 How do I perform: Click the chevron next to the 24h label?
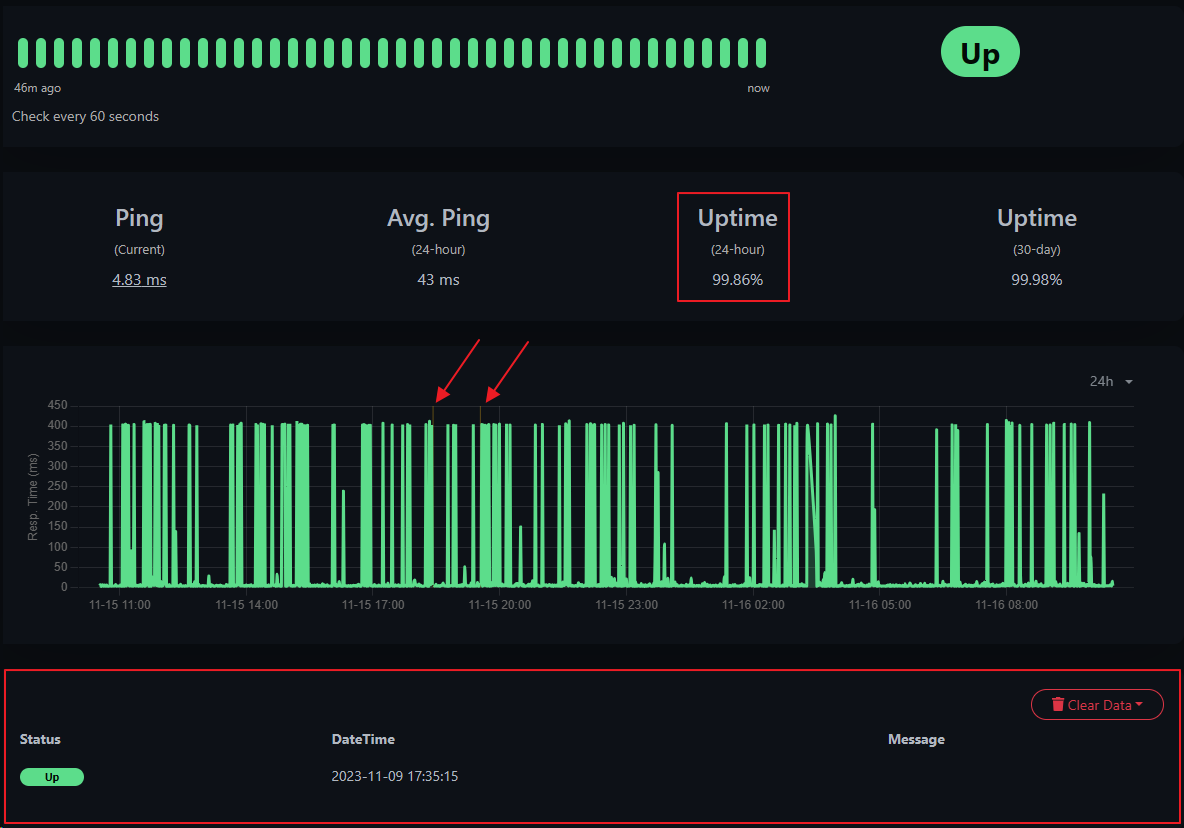(1131, 381)
